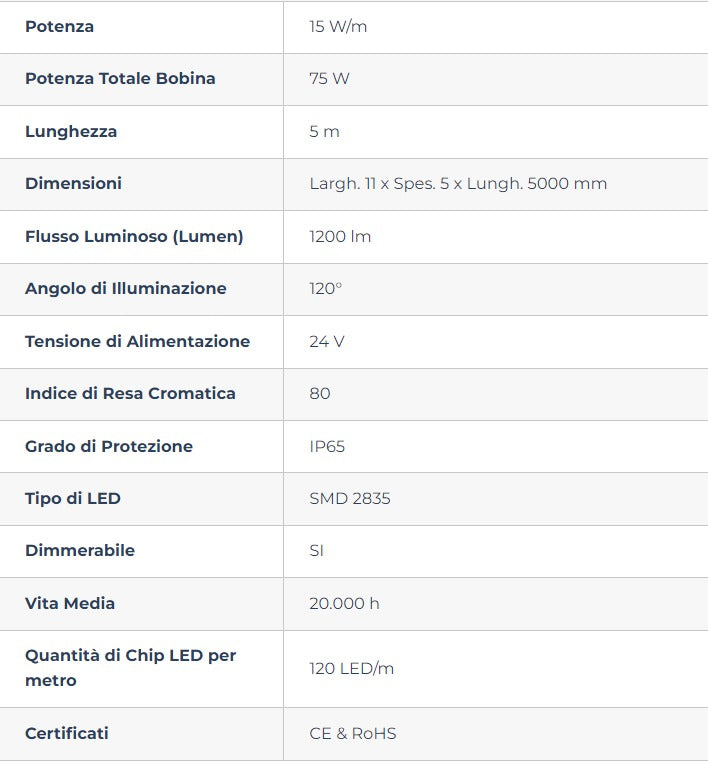Click the Dimensioni row label
The image size is (708, 761).
pyautogui.click(x=73, y=184)
